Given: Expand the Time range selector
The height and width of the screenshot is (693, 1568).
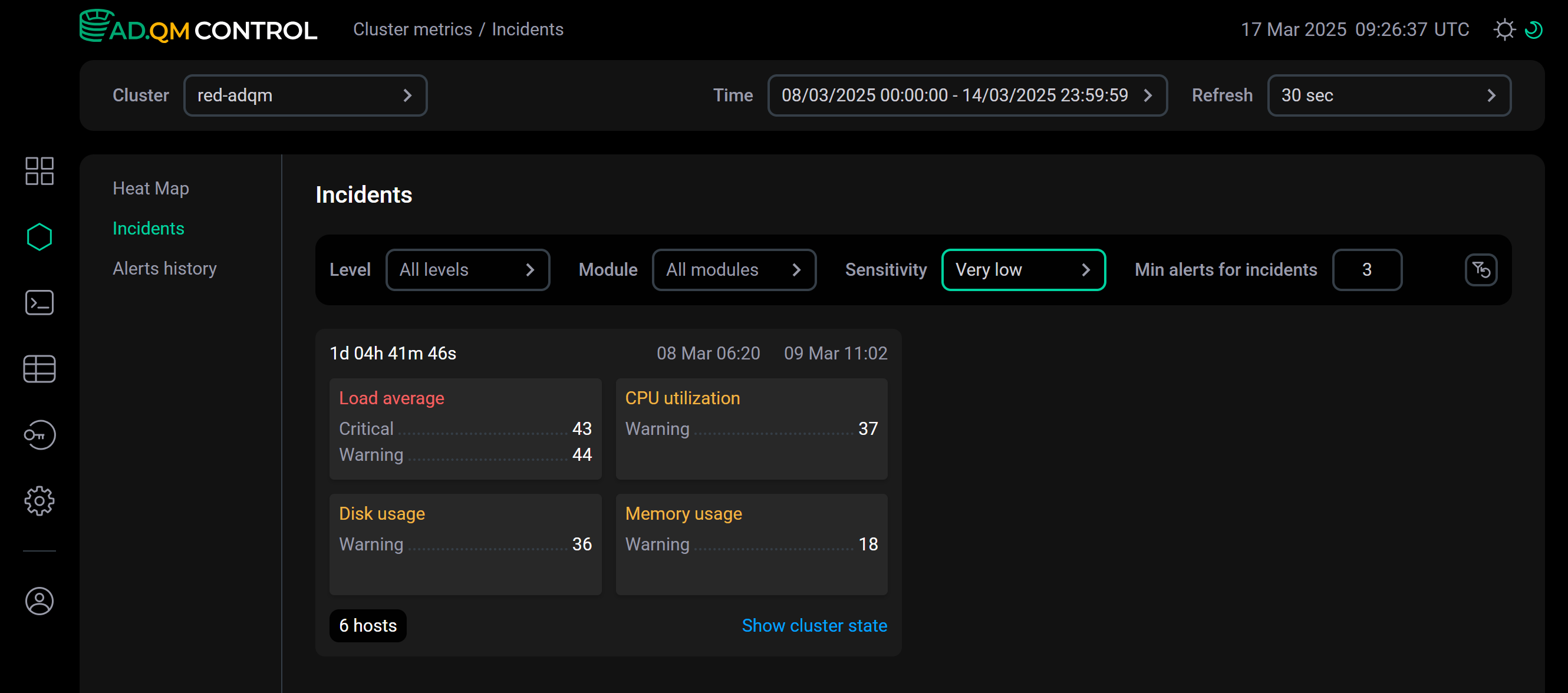Looking at the screenshot, I should click(x=967, y=95).
